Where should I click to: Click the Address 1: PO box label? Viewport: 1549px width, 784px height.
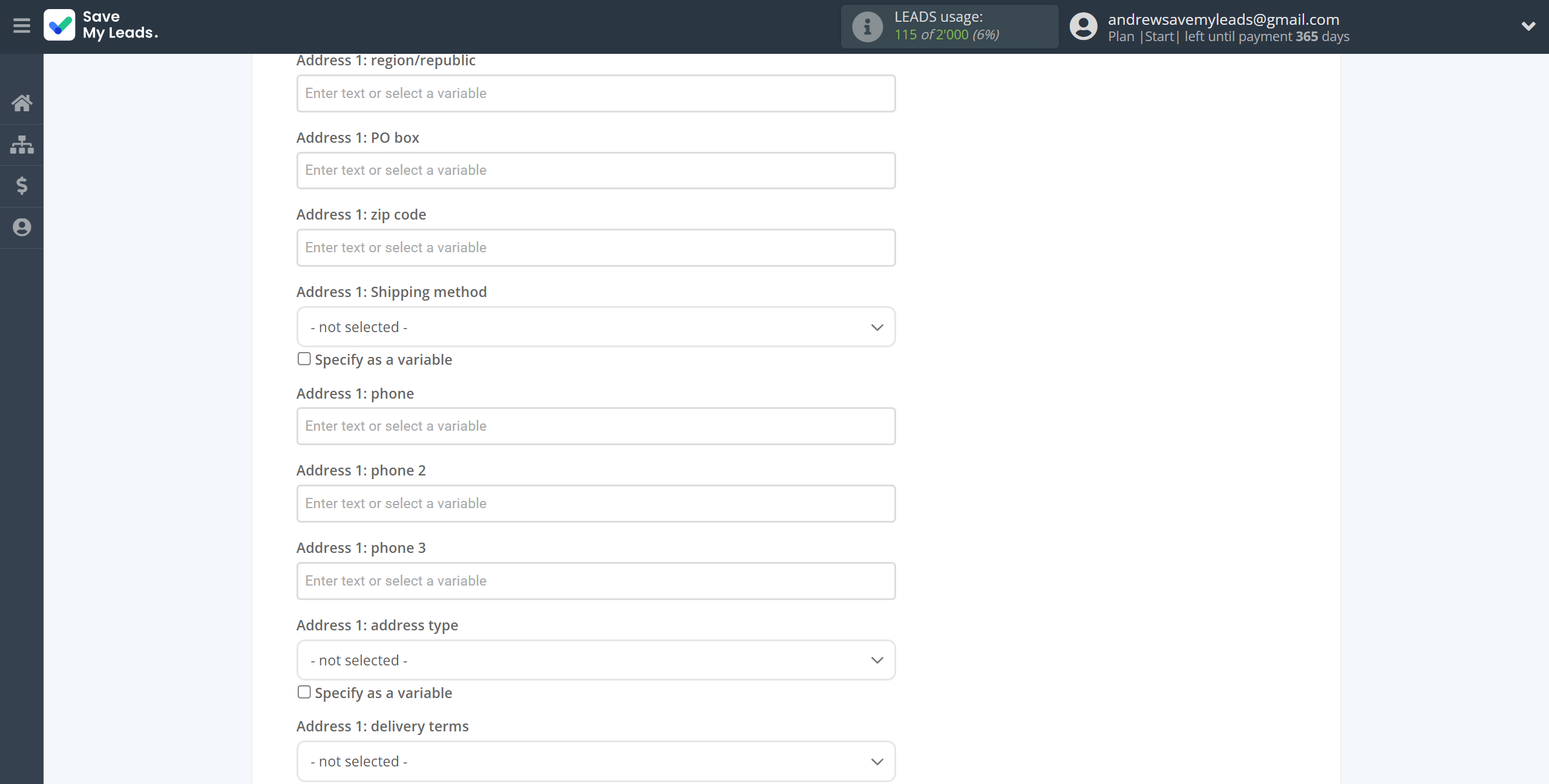click(358, 138)
